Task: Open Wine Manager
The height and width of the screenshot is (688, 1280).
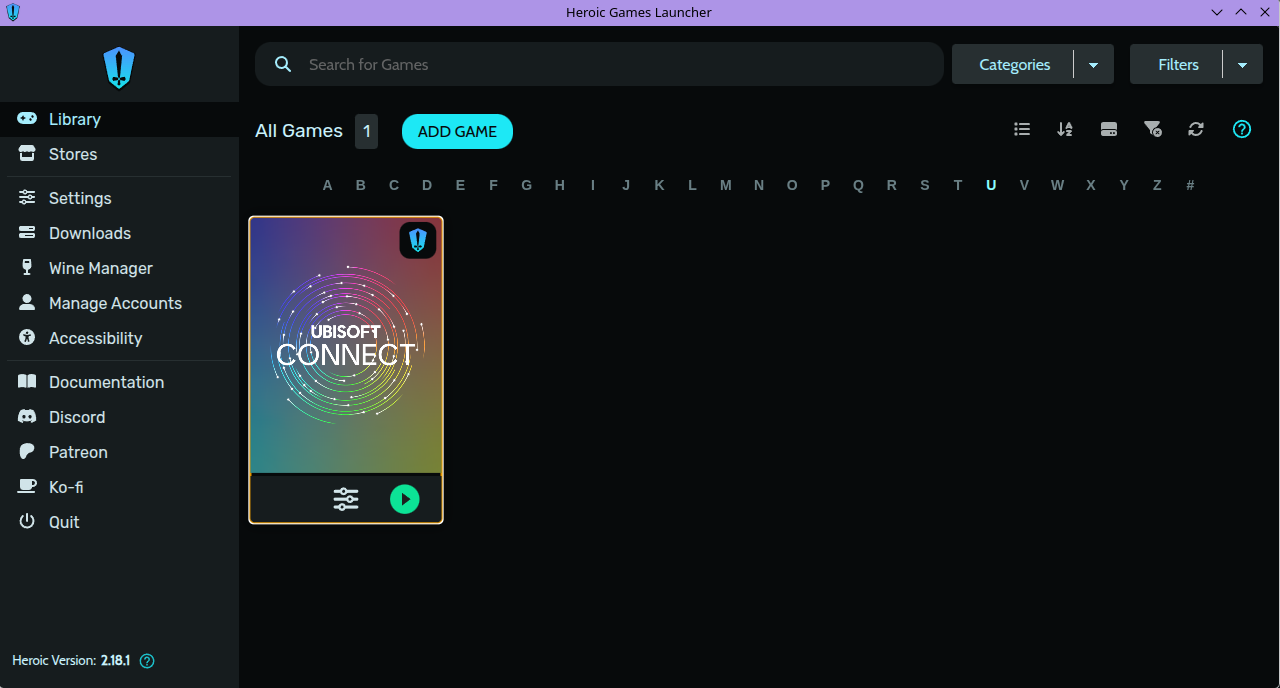Action: click(x=119, y=268)
